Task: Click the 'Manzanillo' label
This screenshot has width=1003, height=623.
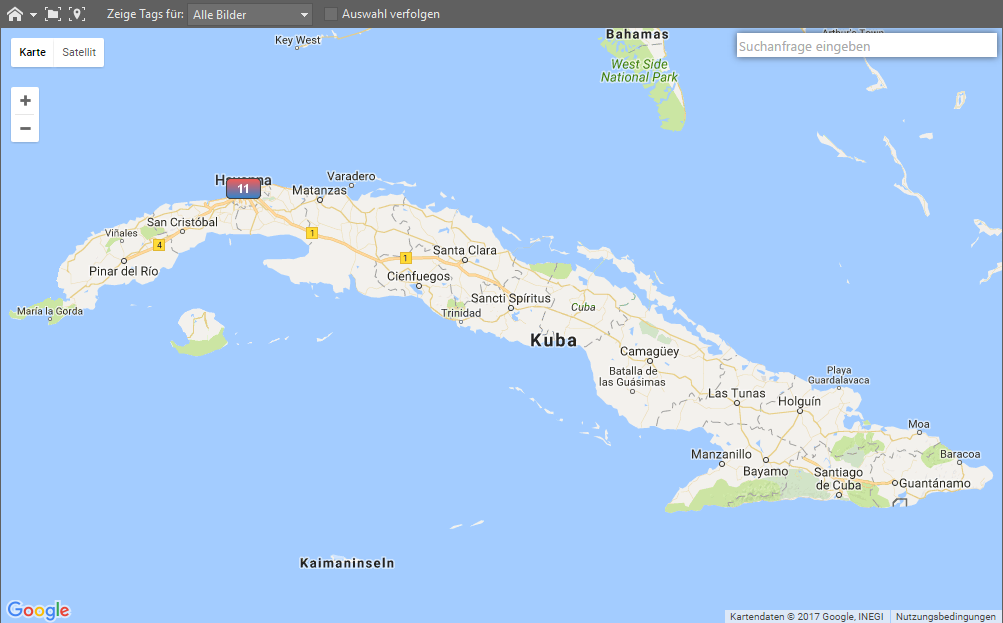Action: coord(722,454)
